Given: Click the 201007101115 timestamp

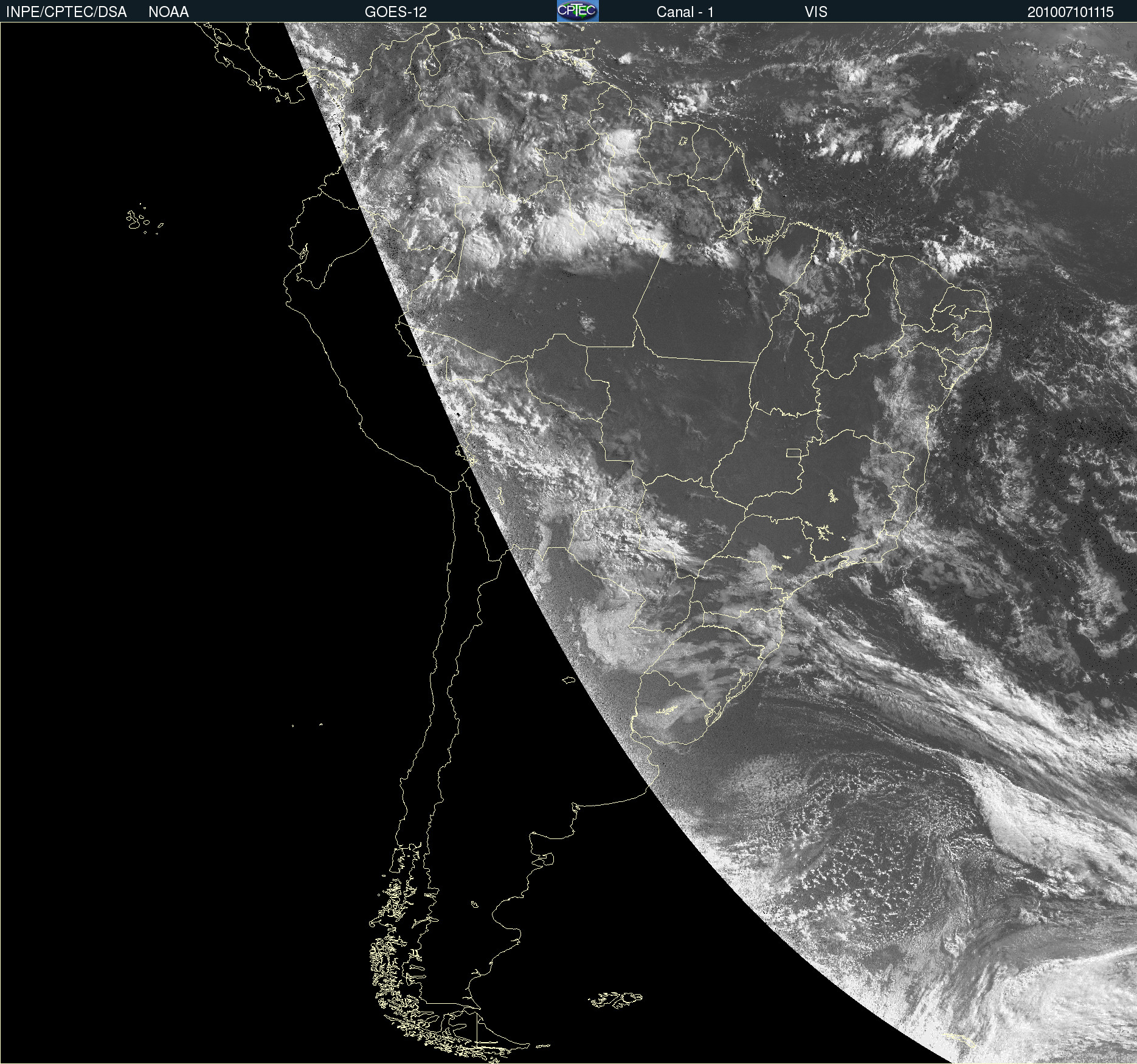Looking at the screenshot, I should point(1070,12).
